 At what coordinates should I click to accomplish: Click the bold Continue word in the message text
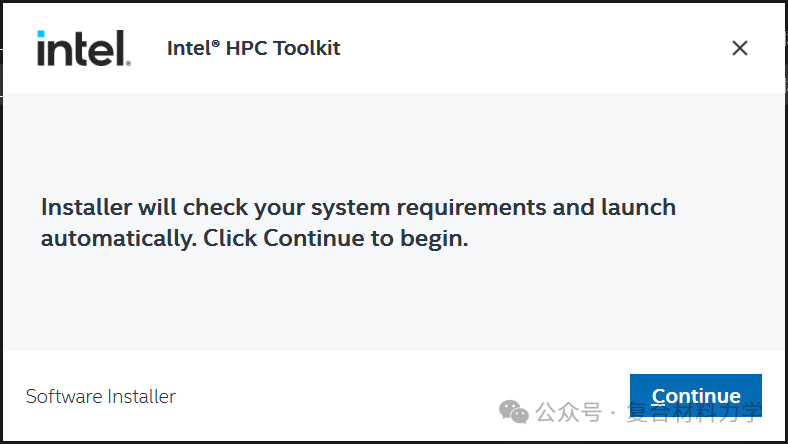pos(314,238)
